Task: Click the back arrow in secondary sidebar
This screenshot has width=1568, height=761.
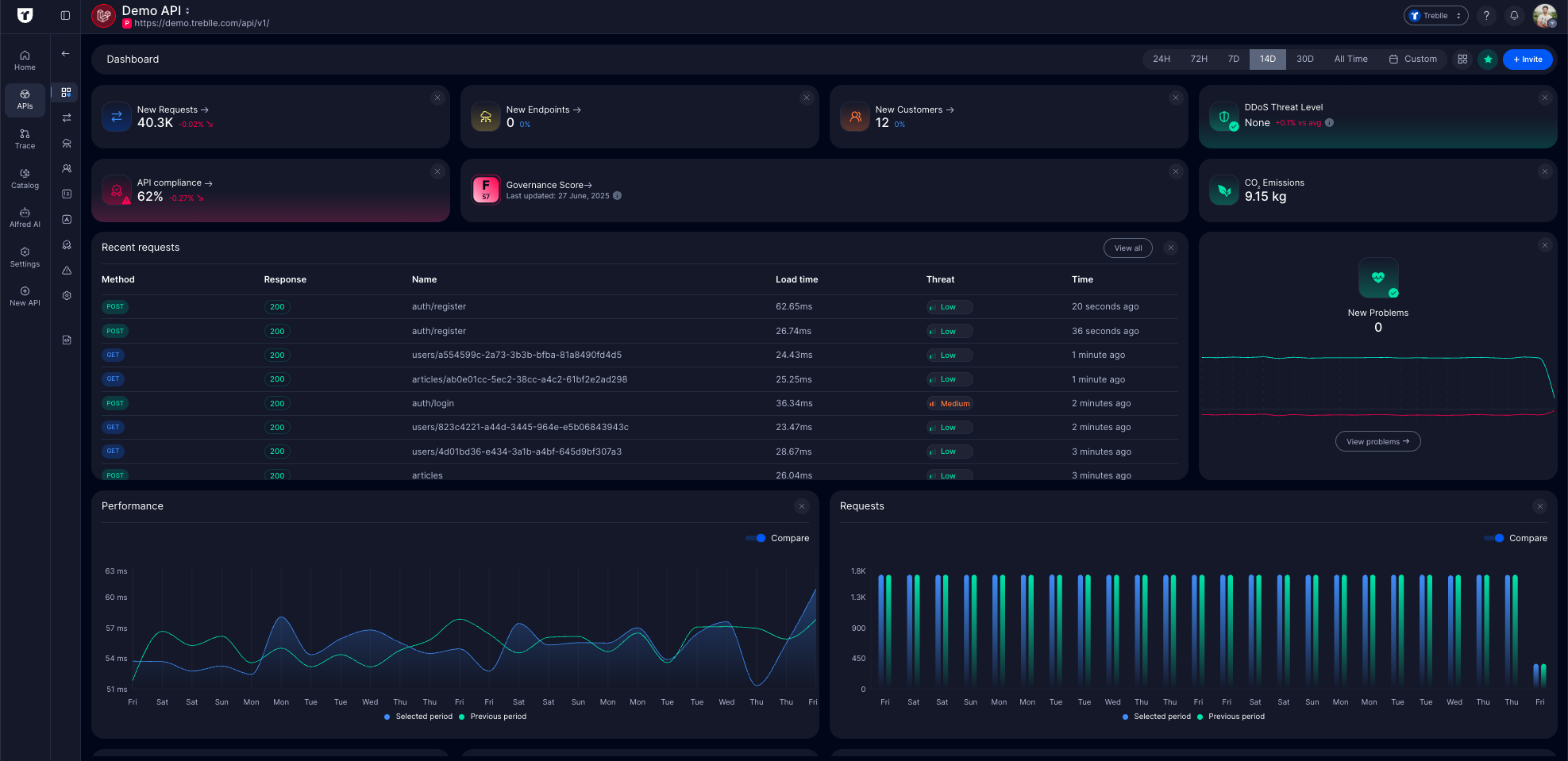Action: [x=66, y=54]
